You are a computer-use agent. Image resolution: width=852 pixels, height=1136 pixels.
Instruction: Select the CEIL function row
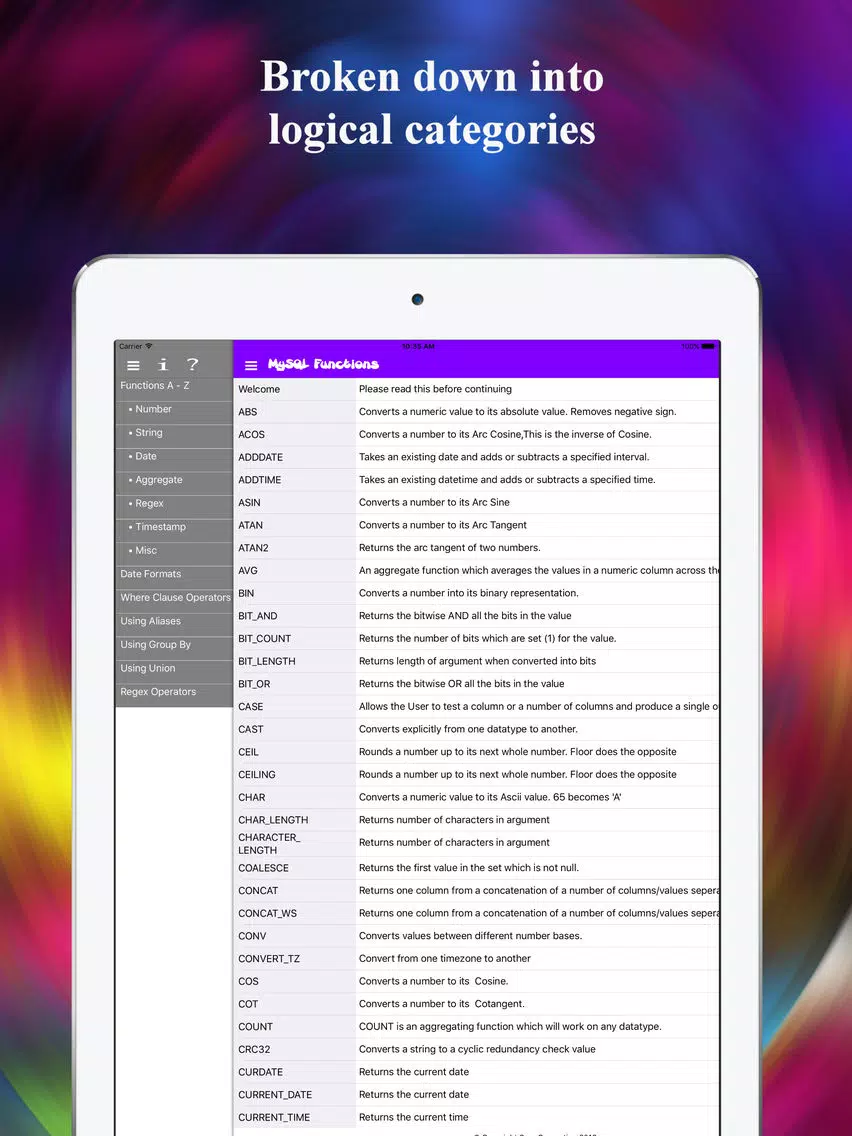pyautogui.click(x=476, y=751)
